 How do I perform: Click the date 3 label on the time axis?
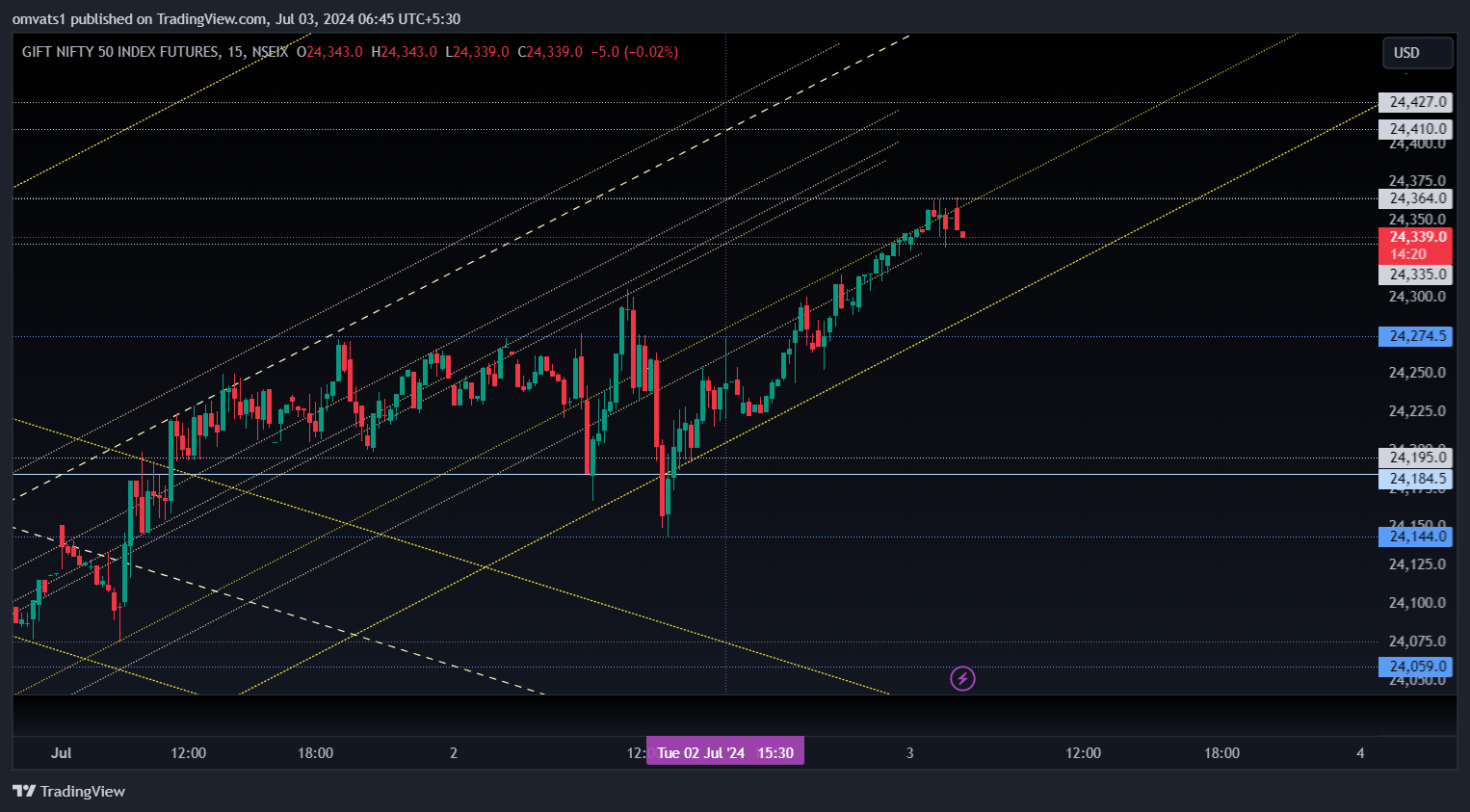(x=910, y=753)
